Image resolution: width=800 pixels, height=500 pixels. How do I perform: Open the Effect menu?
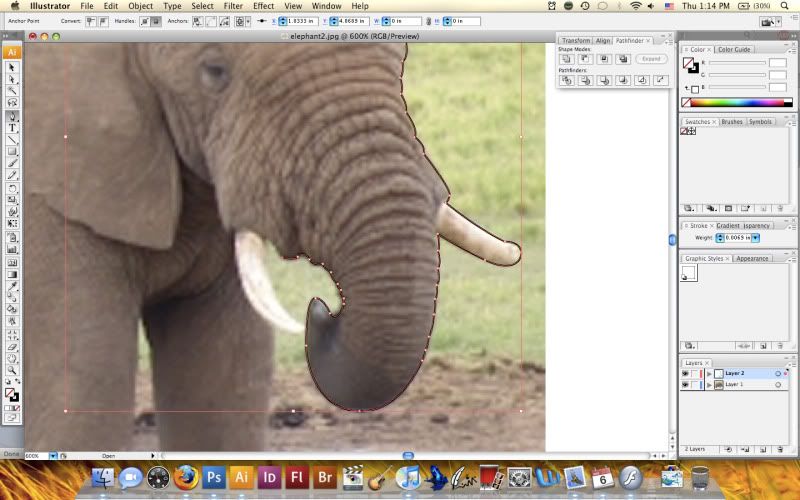[x=263, y=6]
